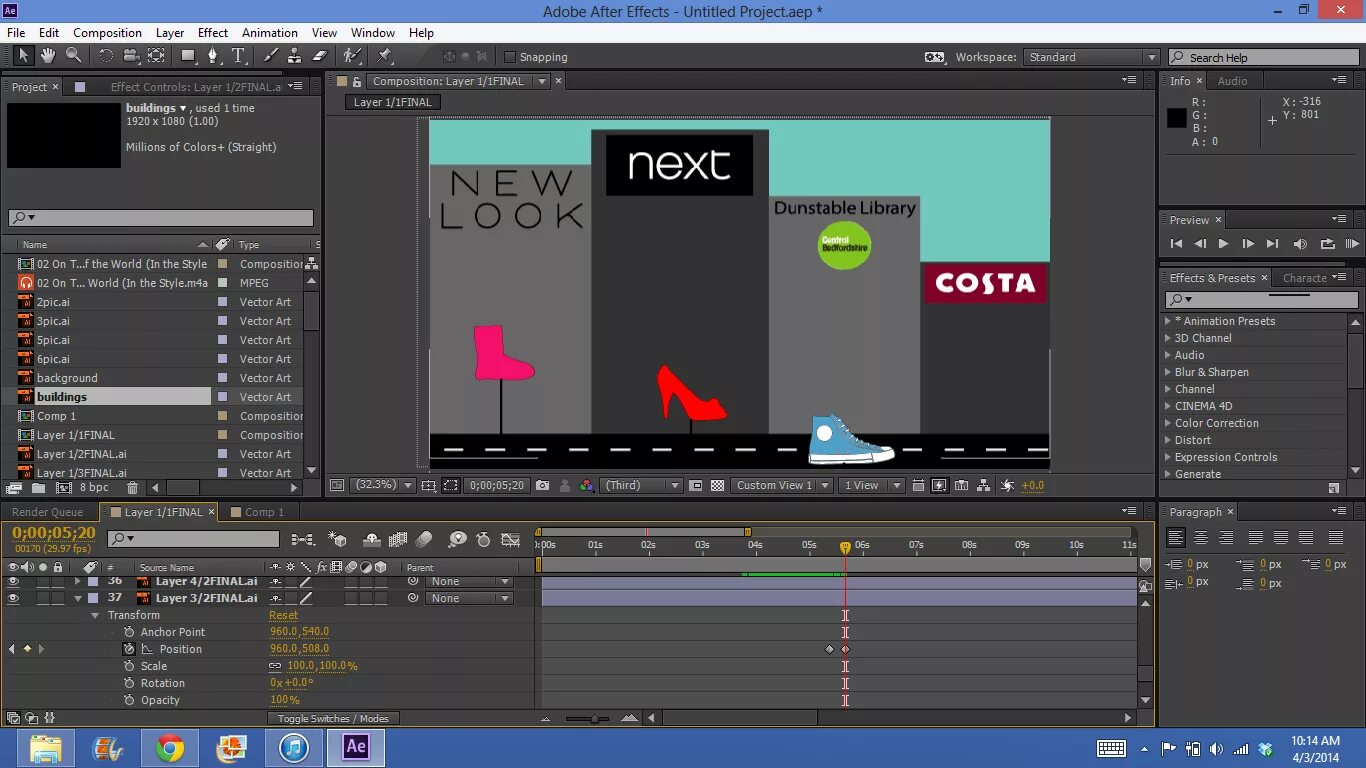Expand the Blur & Sharpen effects category

tap(1167, 372)
